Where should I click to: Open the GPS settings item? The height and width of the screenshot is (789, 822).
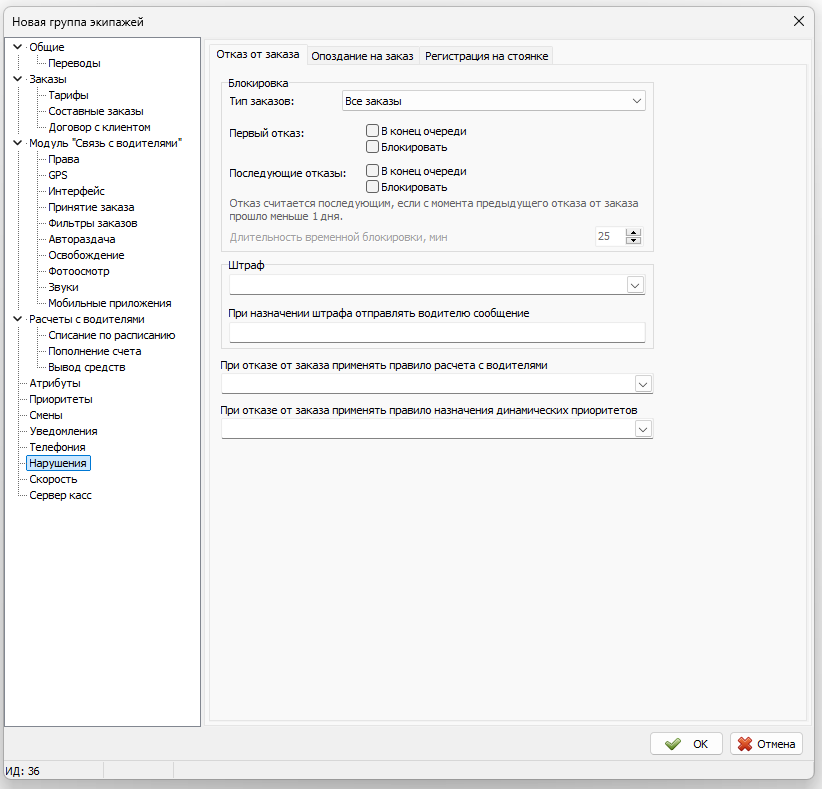point(58,175)
